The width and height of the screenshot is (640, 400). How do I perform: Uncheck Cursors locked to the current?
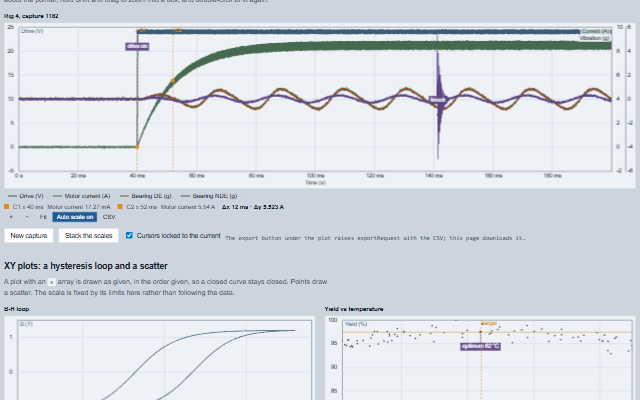[129, 236]
